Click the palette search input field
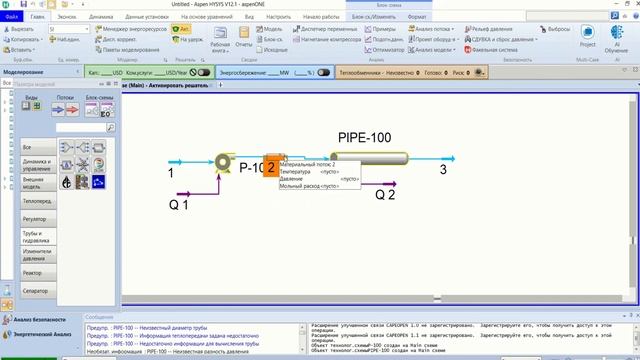Viewport: 640px width, 360px height. click(81, 128)
